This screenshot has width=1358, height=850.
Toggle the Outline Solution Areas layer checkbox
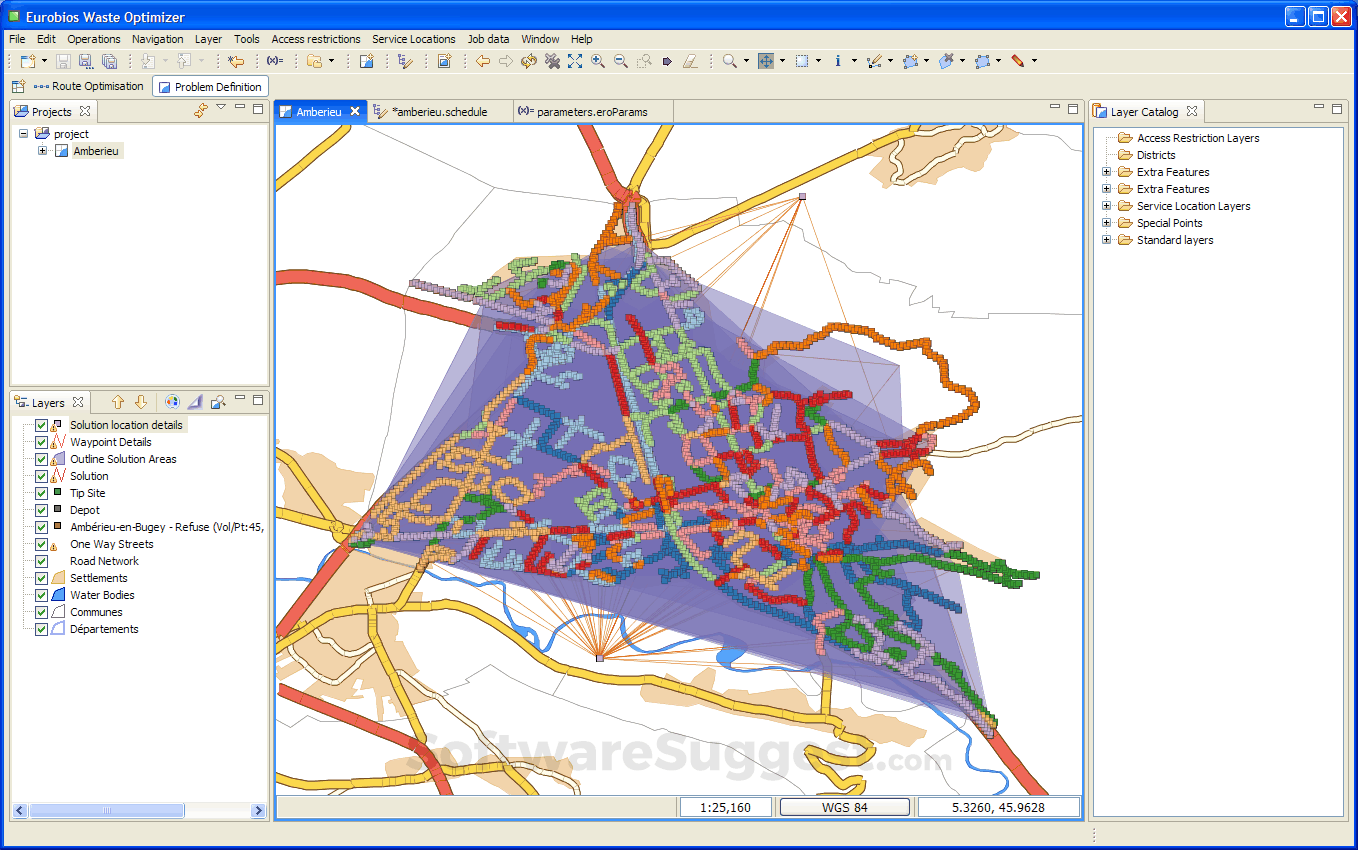tap(41, 459)
